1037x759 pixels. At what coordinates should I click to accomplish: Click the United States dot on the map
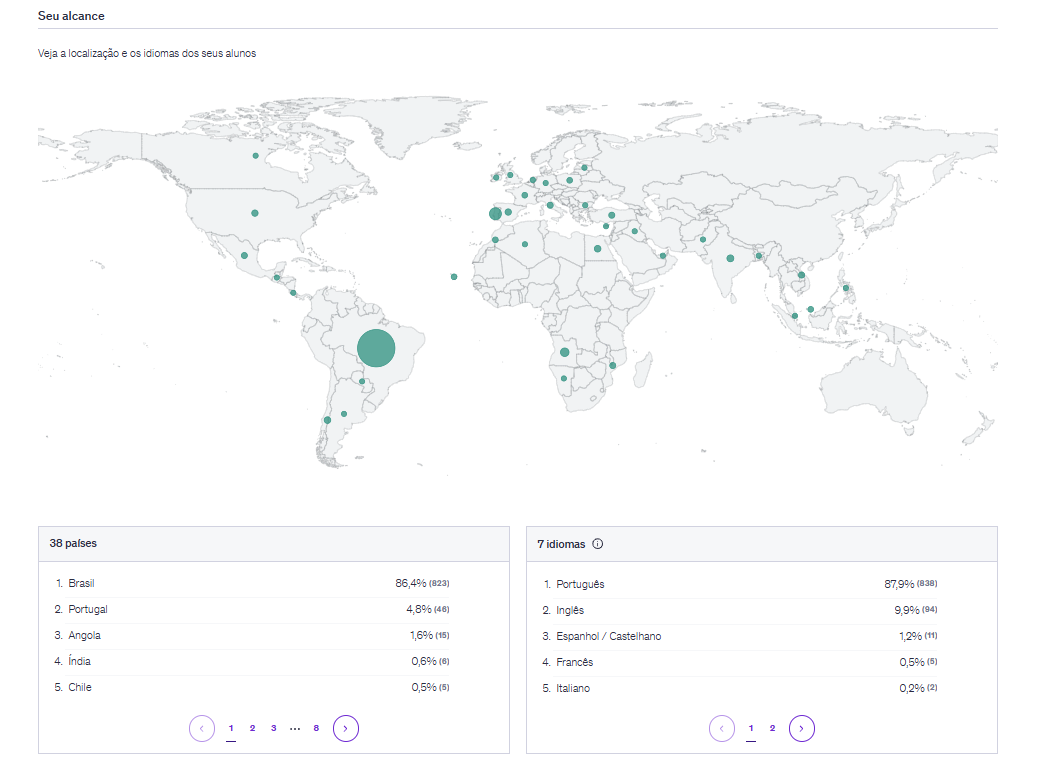click(255, 213)
